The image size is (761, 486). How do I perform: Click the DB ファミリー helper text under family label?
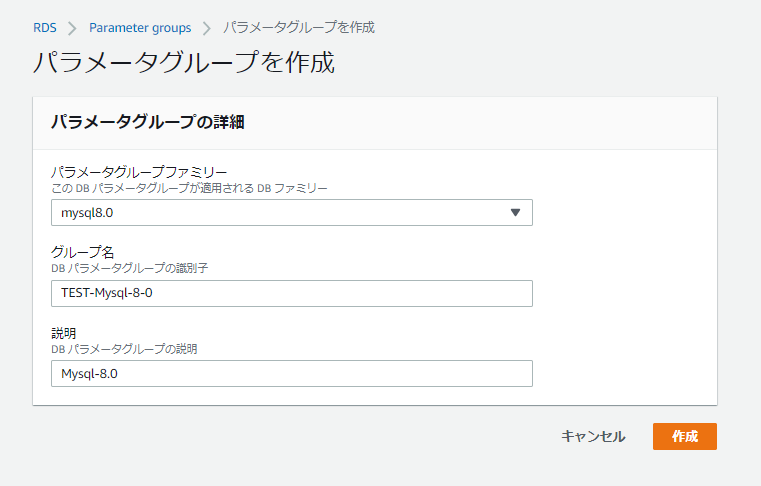click(x=189, y=188)
